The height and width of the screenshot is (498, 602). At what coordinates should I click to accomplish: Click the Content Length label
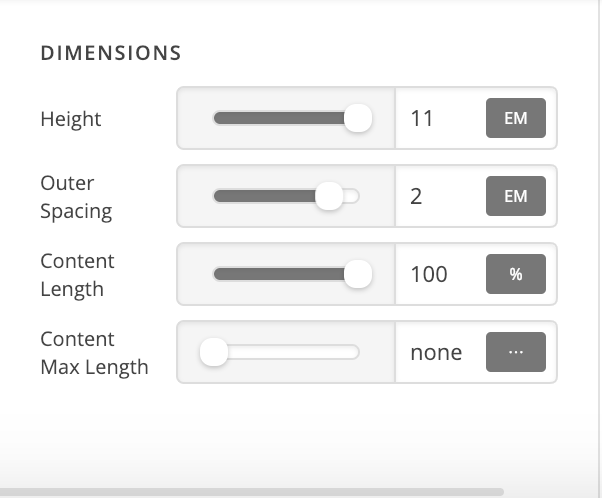point(77,274)
